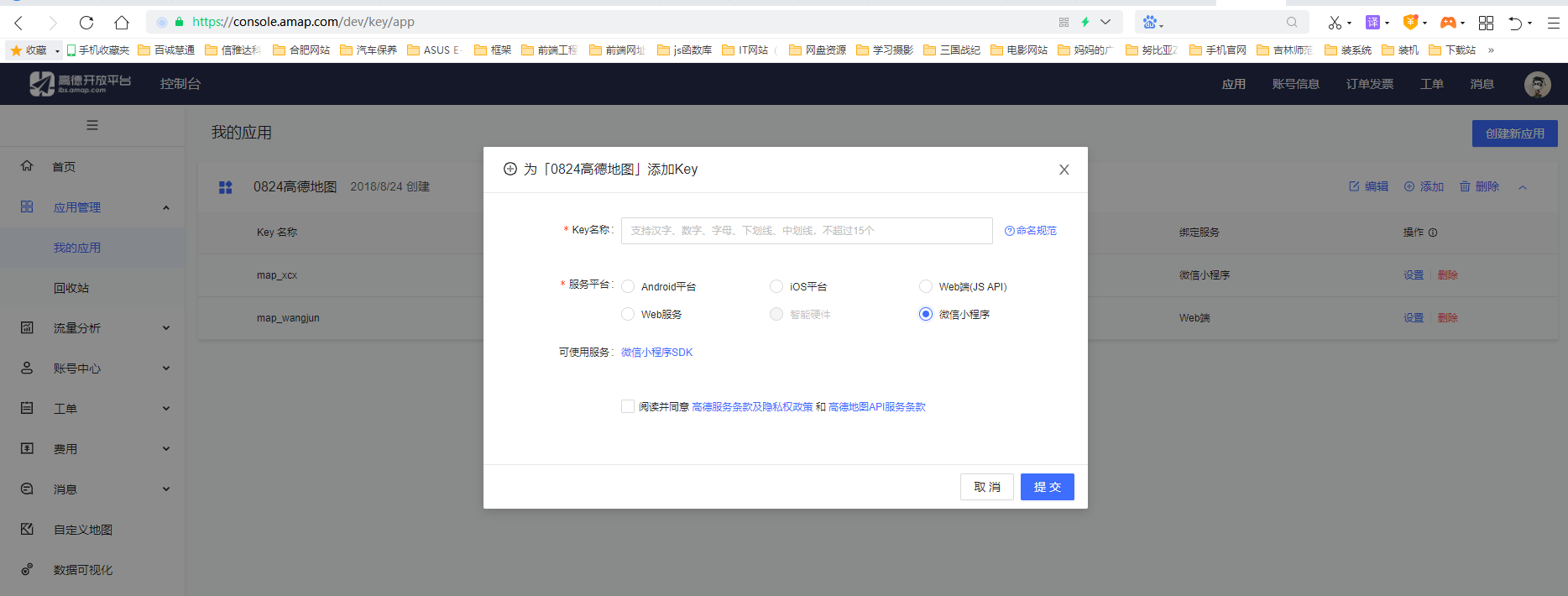
Task: Close the 添加Key dialog with X
Action: pos(1064,170)
